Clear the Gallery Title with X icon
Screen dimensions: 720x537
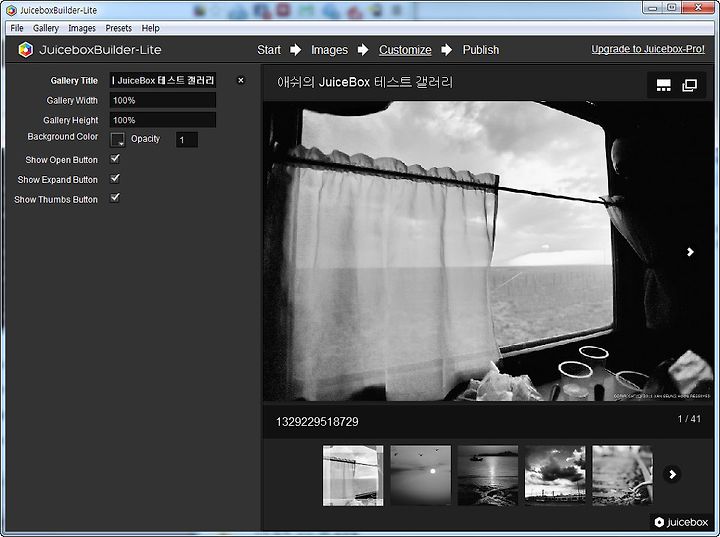click(x=241, y=80)
